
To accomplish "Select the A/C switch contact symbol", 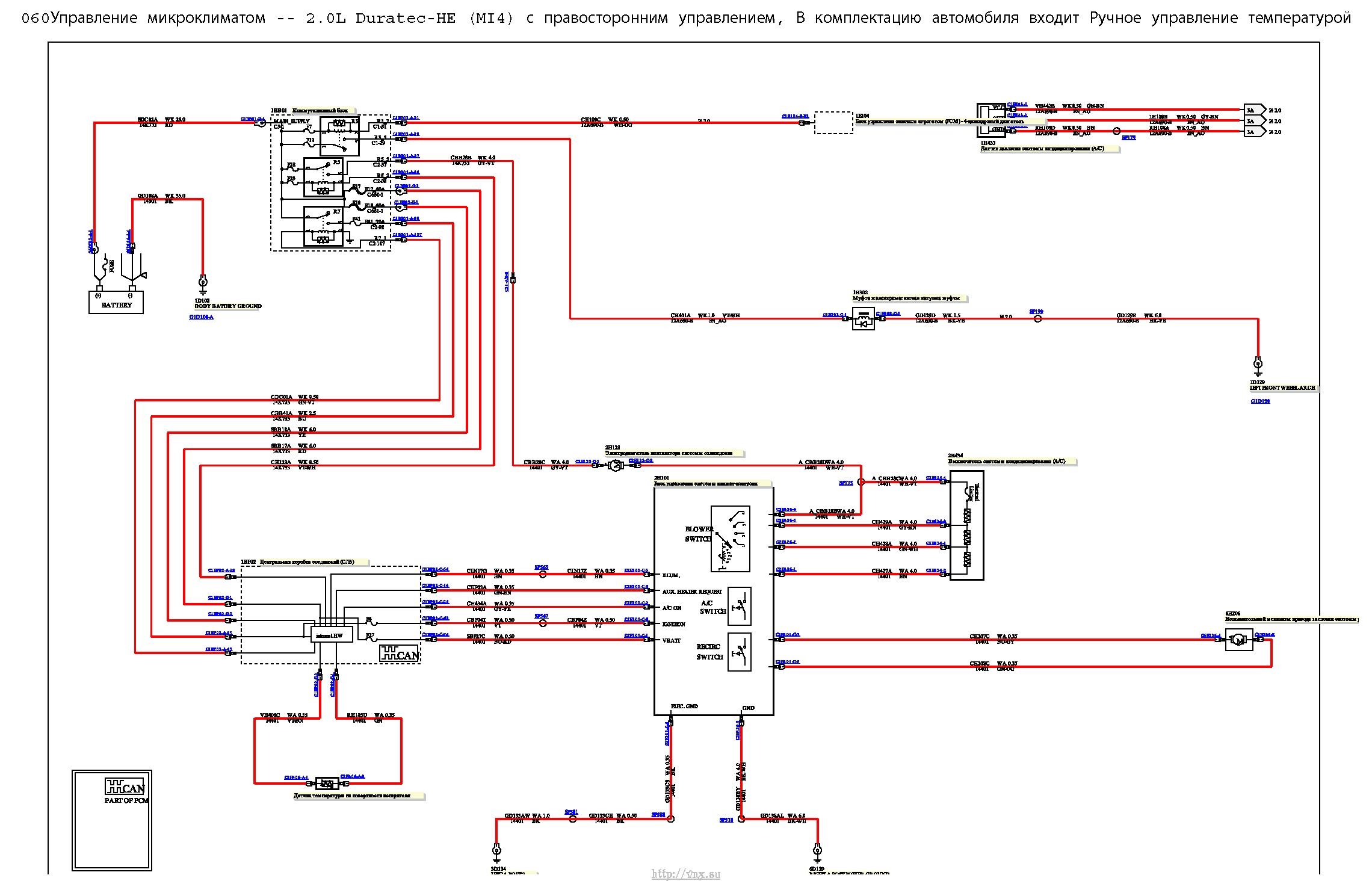I will tap(740, 606).
